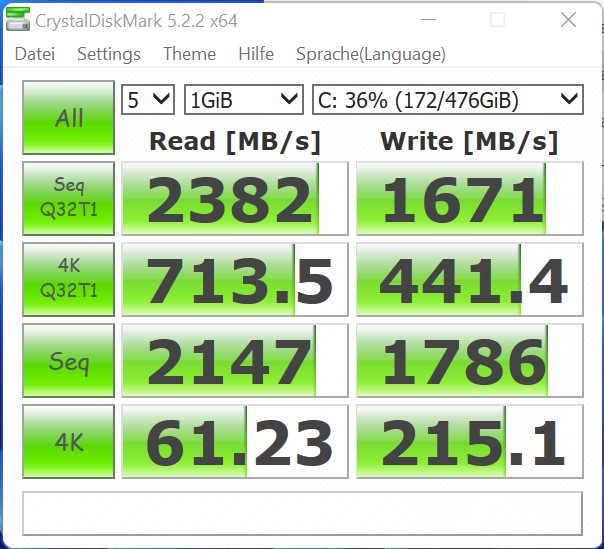Start the Seq Q32T1 benchmark

[x=69, y=198]
